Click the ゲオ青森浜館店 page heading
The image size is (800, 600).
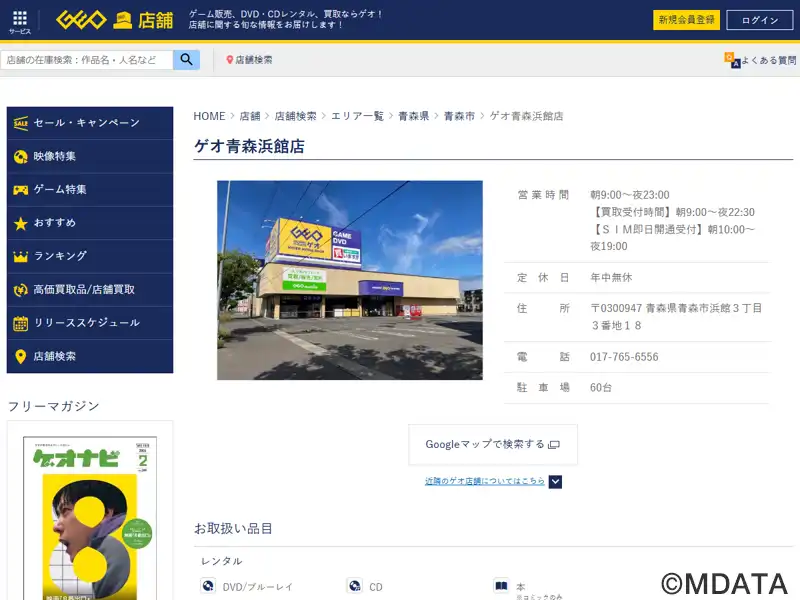click(x=249, y=146)
